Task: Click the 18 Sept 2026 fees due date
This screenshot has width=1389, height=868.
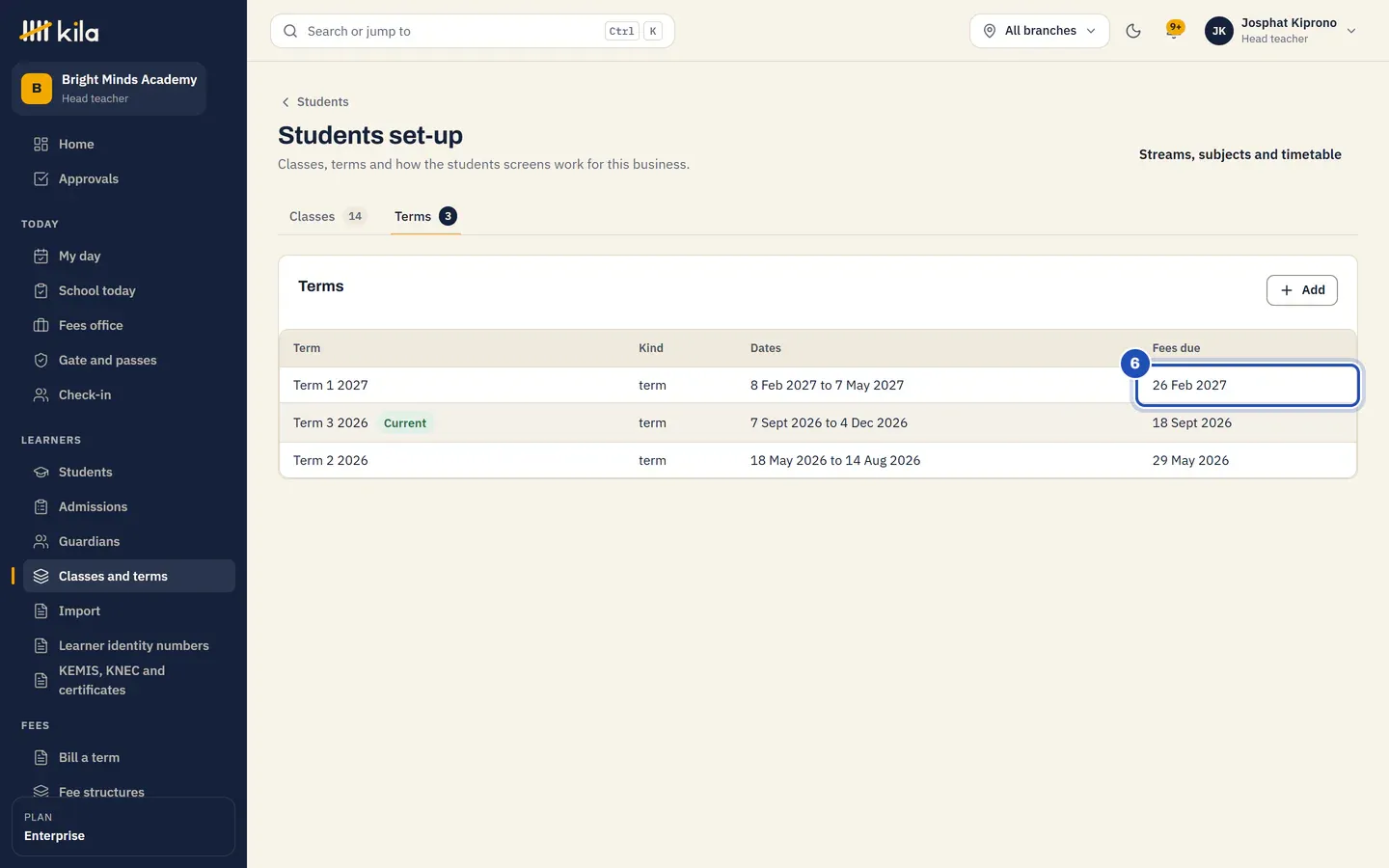Action: [x=1192, y=422]
